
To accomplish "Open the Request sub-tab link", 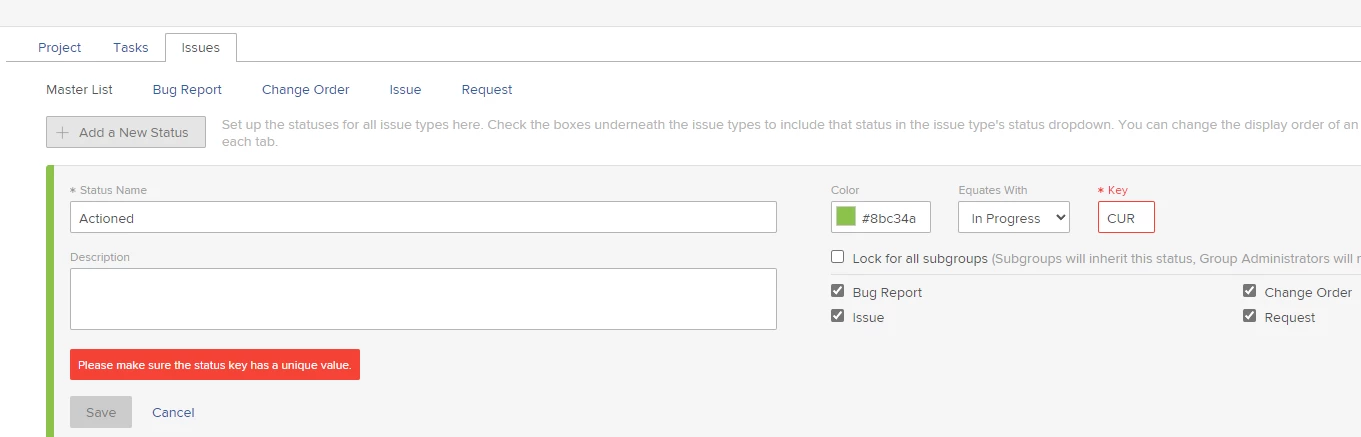I will [x=487, y=89].
